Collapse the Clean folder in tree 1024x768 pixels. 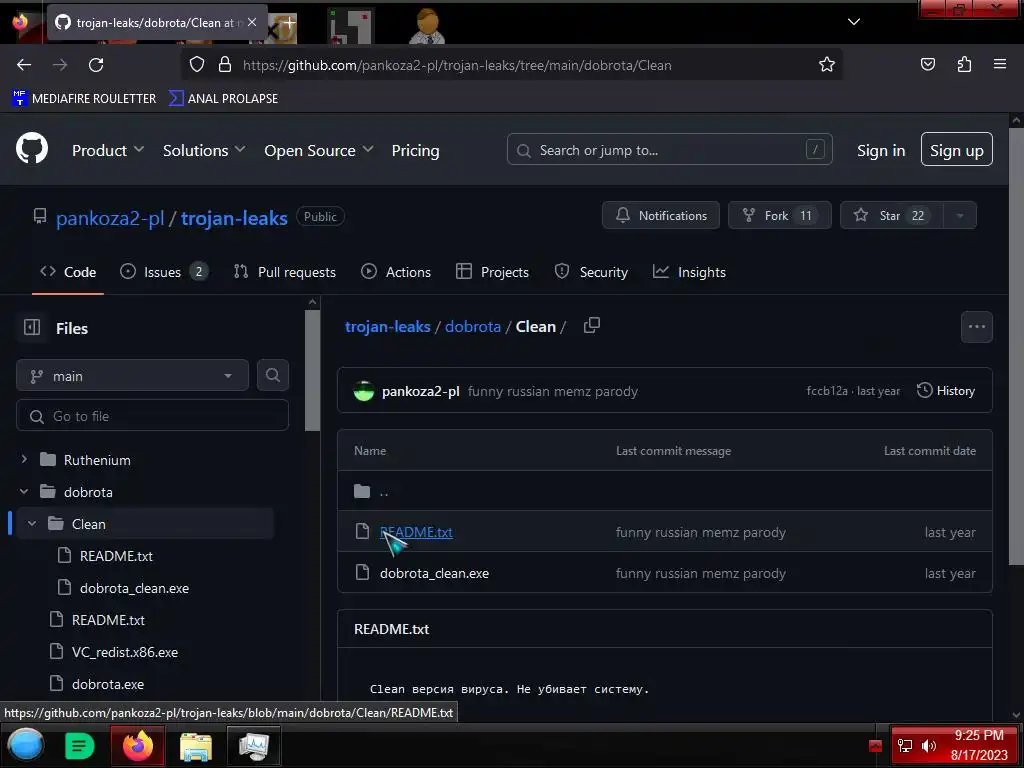(x=32, y=523)
